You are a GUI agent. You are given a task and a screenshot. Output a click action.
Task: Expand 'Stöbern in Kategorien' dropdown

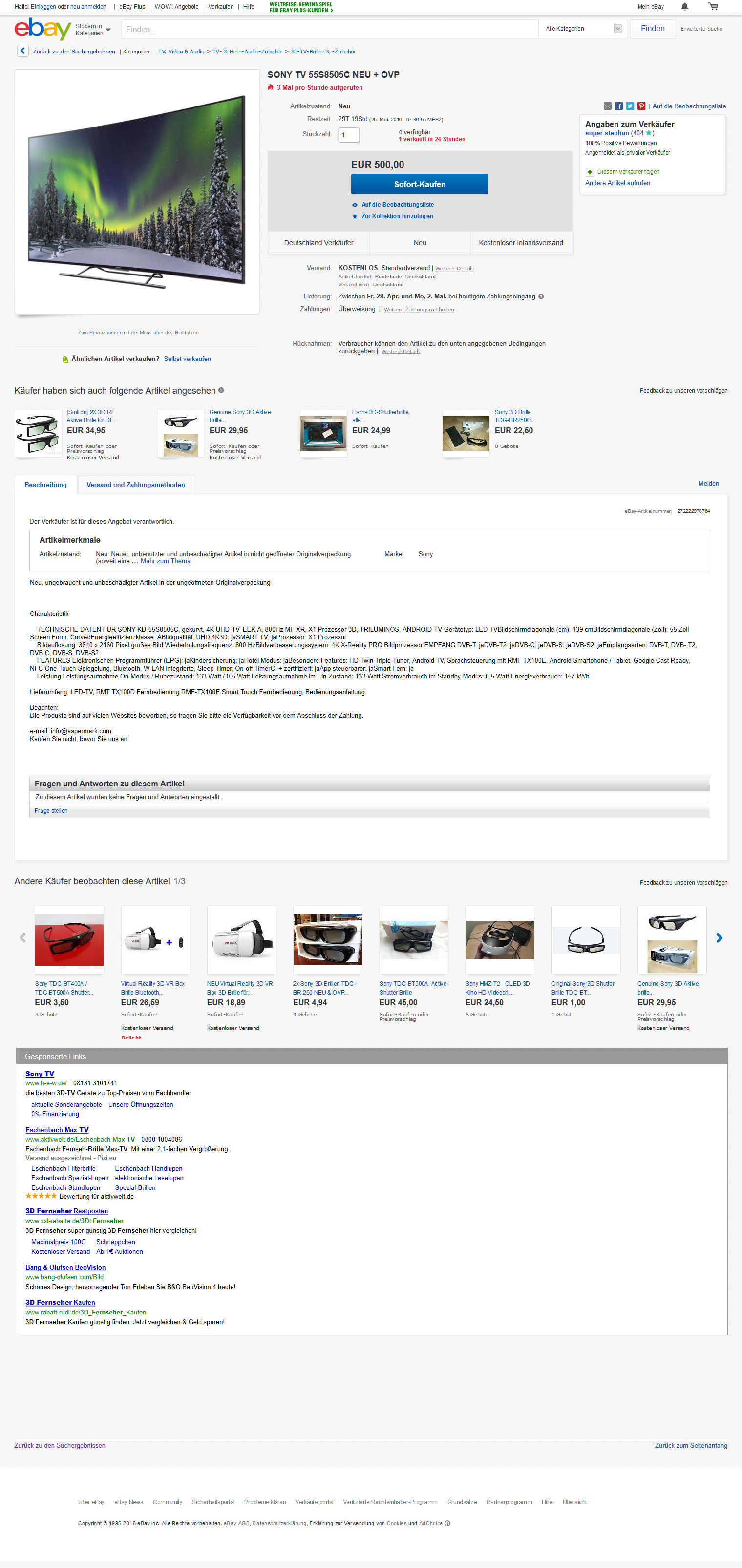coord(93,29)
